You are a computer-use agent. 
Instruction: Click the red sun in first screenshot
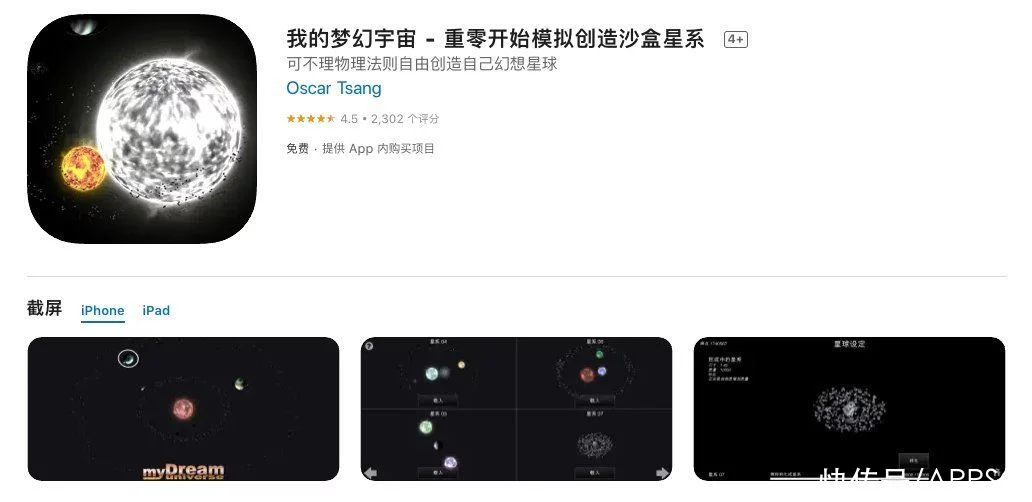[x=183, y=409]
